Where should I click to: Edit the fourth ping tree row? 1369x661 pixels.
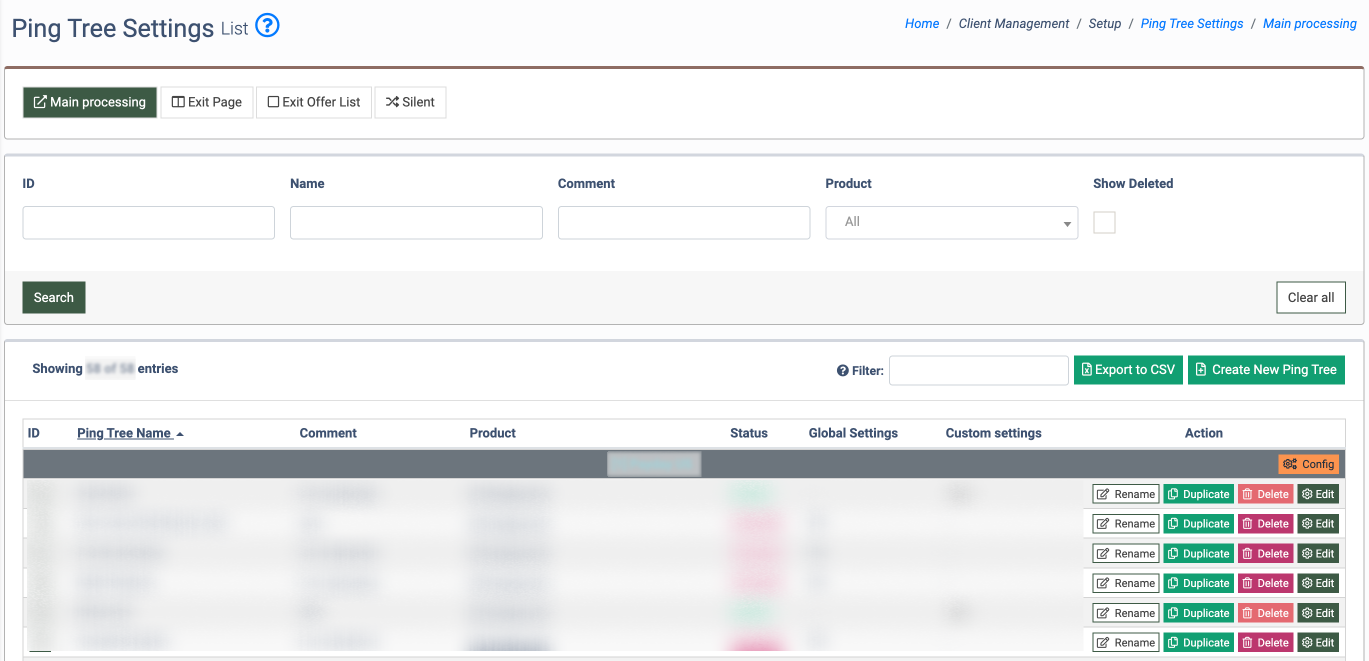coord(1317,583)
